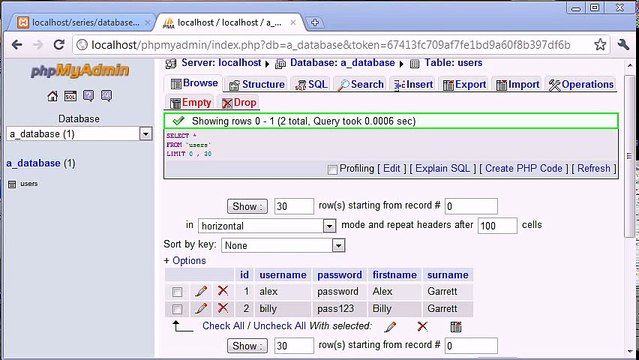Click the browser back arrow

click(17, 45)
